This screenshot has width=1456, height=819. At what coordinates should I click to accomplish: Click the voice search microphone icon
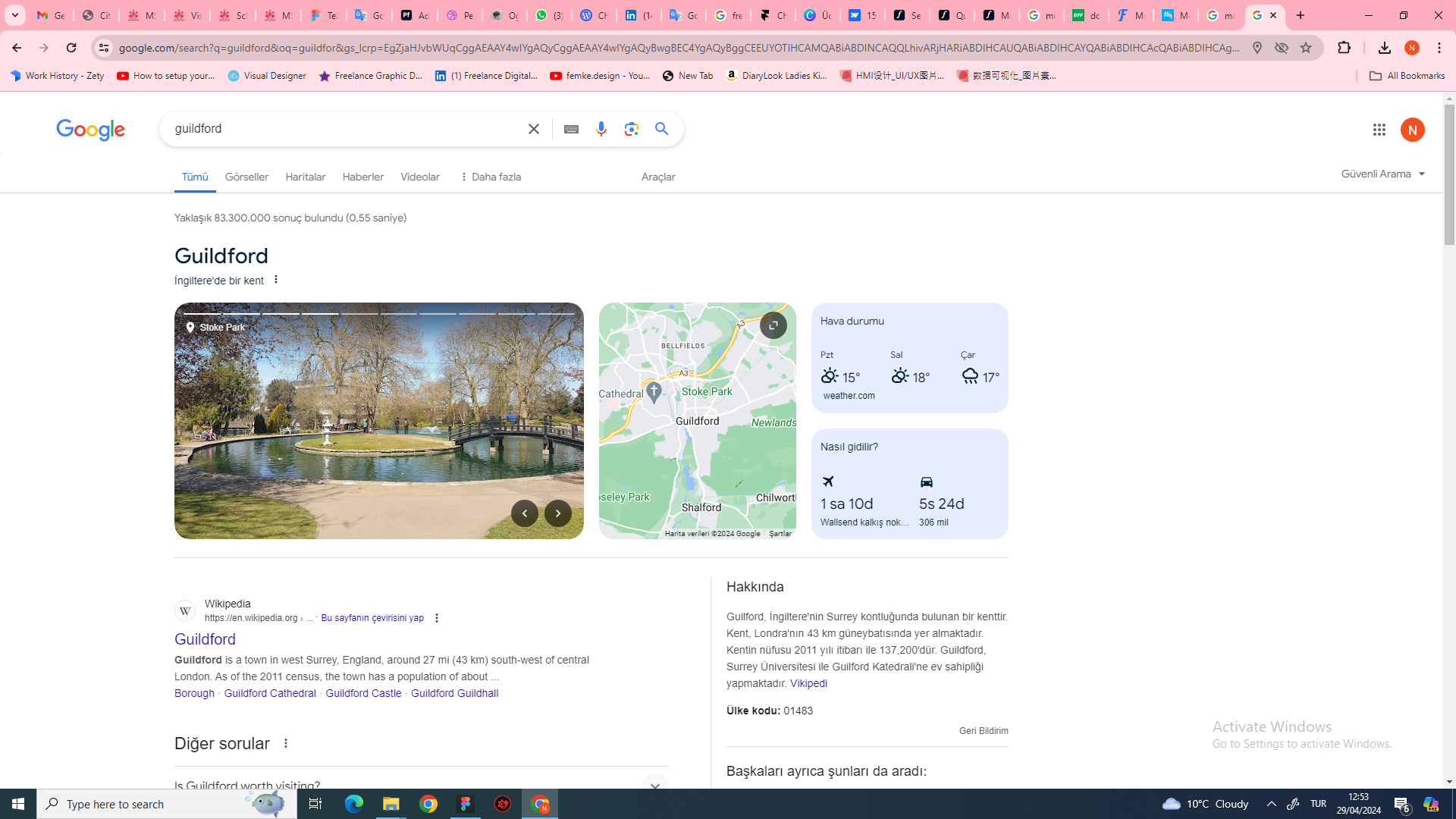coord(601,129)
